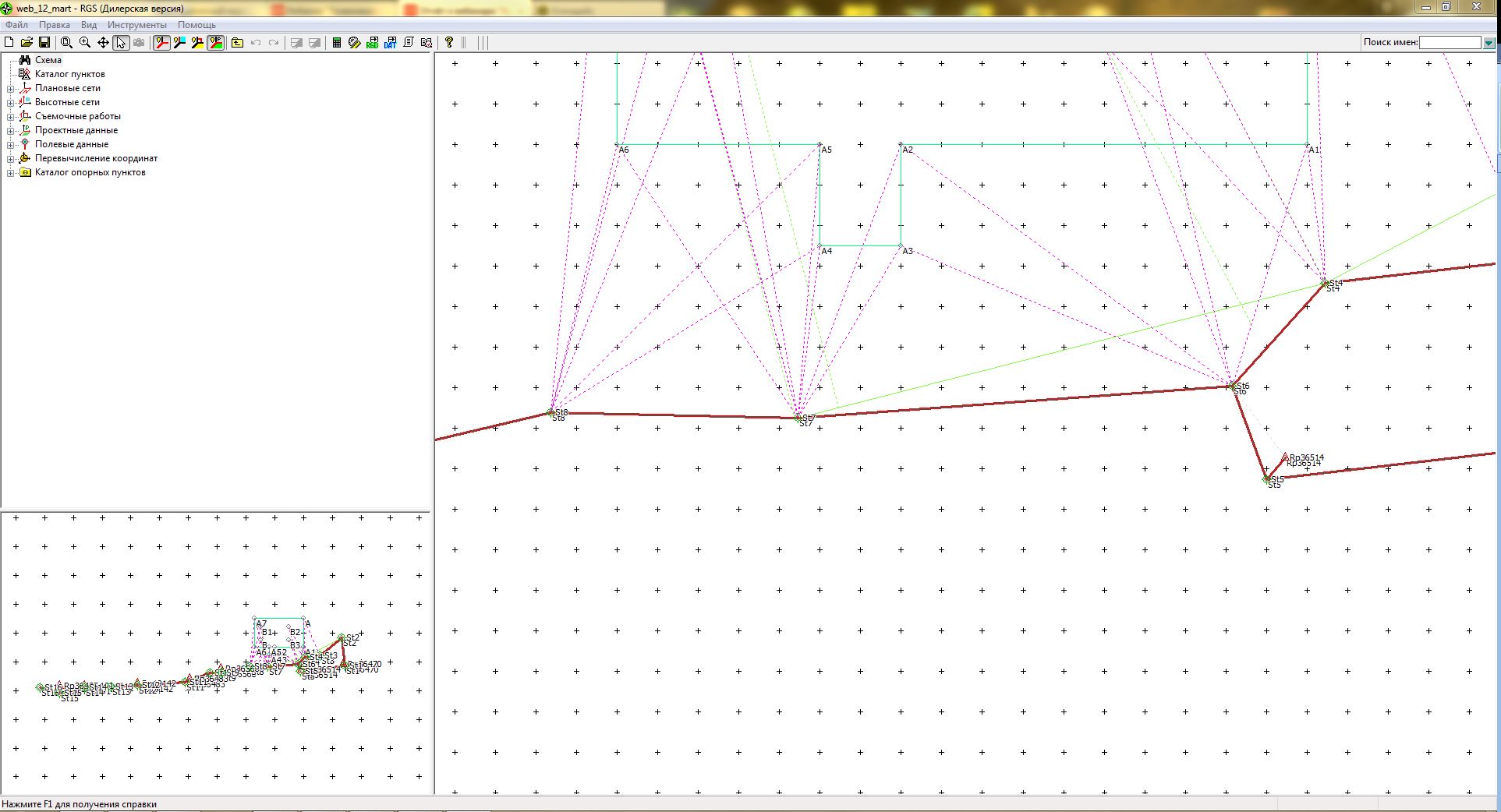Select Каталог пунктов in the tree
Screen dimensions: 1501x812
pyautogui.click(x=69, y=74)
